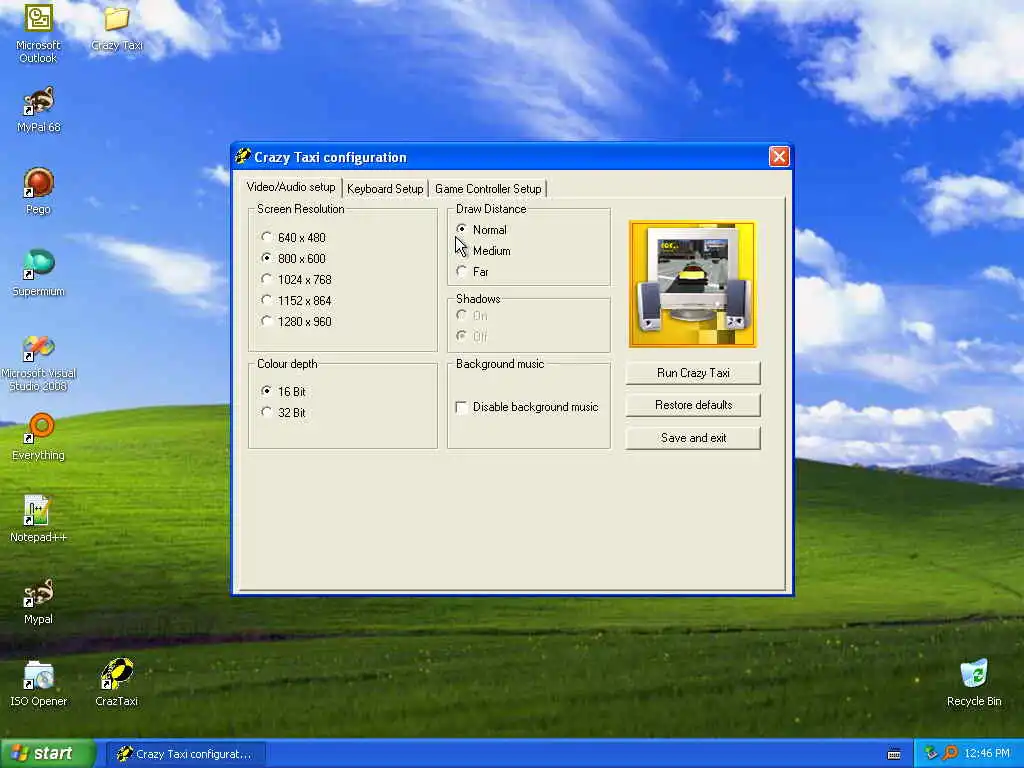This screenshot has width=1024, height=768.
Task: Click the Crazy Taxi title bar icon
Action: [x=243, y=157]
